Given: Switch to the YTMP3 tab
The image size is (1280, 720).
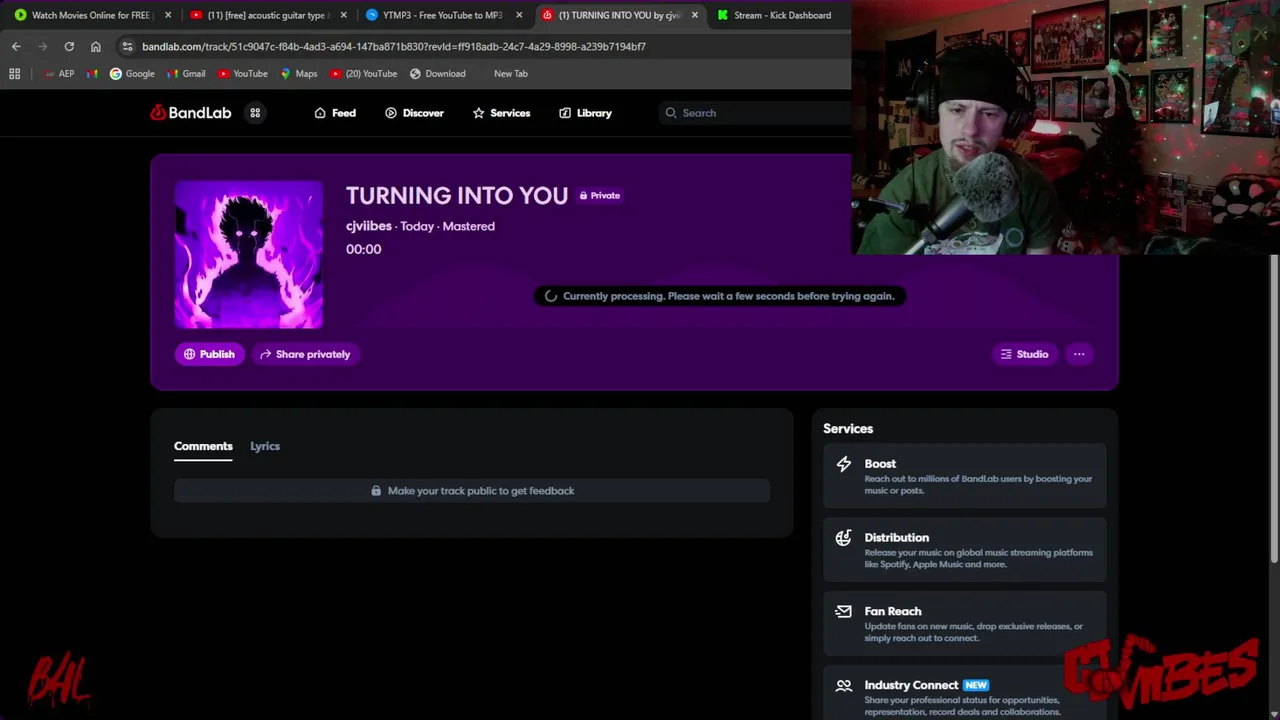Looking at the screenshot, I should (441, 15).
